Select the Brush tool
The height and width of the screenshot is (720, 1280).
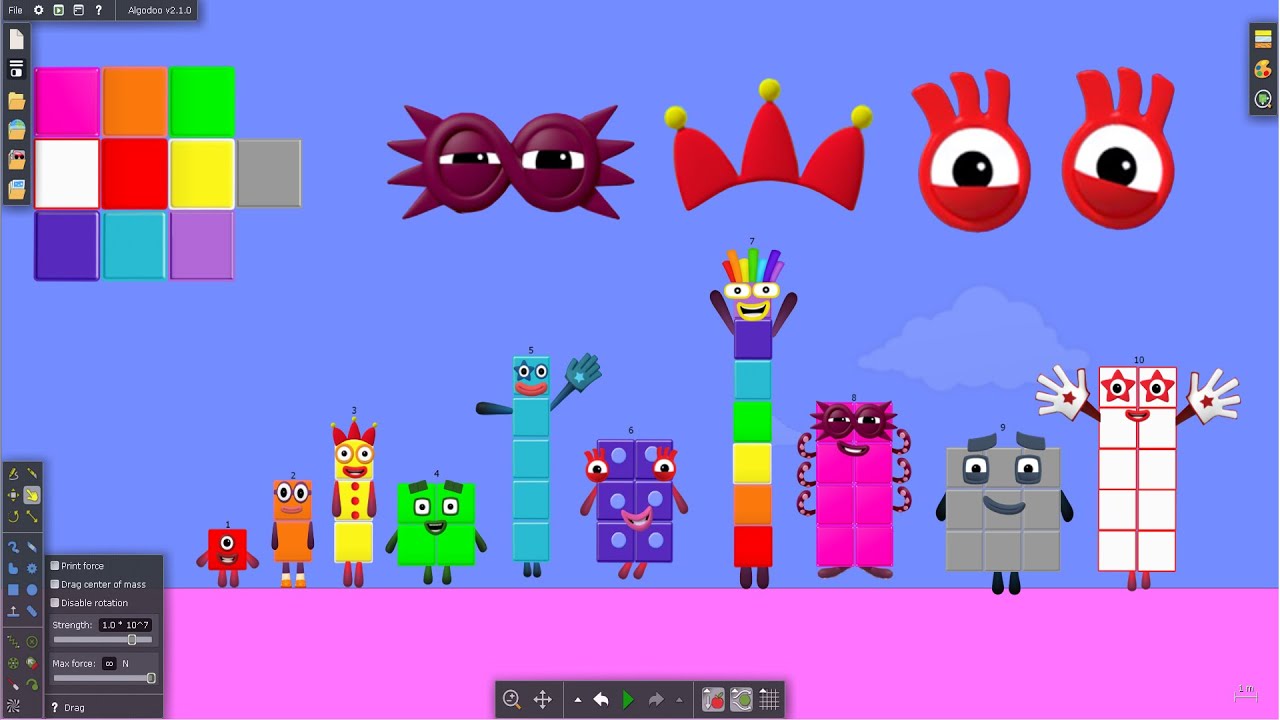(x=13, y=547)
